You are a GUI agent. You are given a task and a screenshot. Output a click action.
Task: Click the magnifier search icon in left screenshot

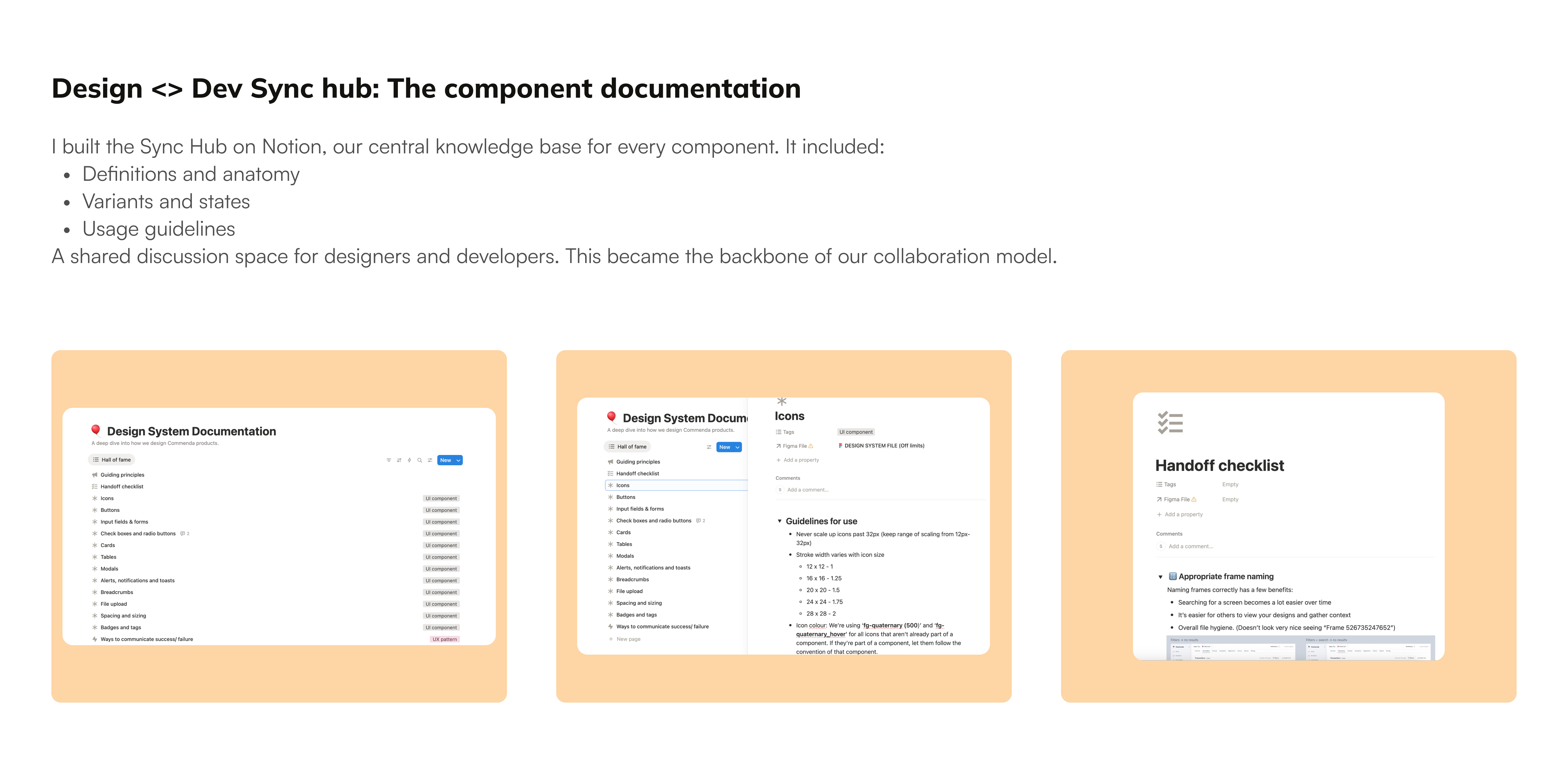click(x=419, y=460)
